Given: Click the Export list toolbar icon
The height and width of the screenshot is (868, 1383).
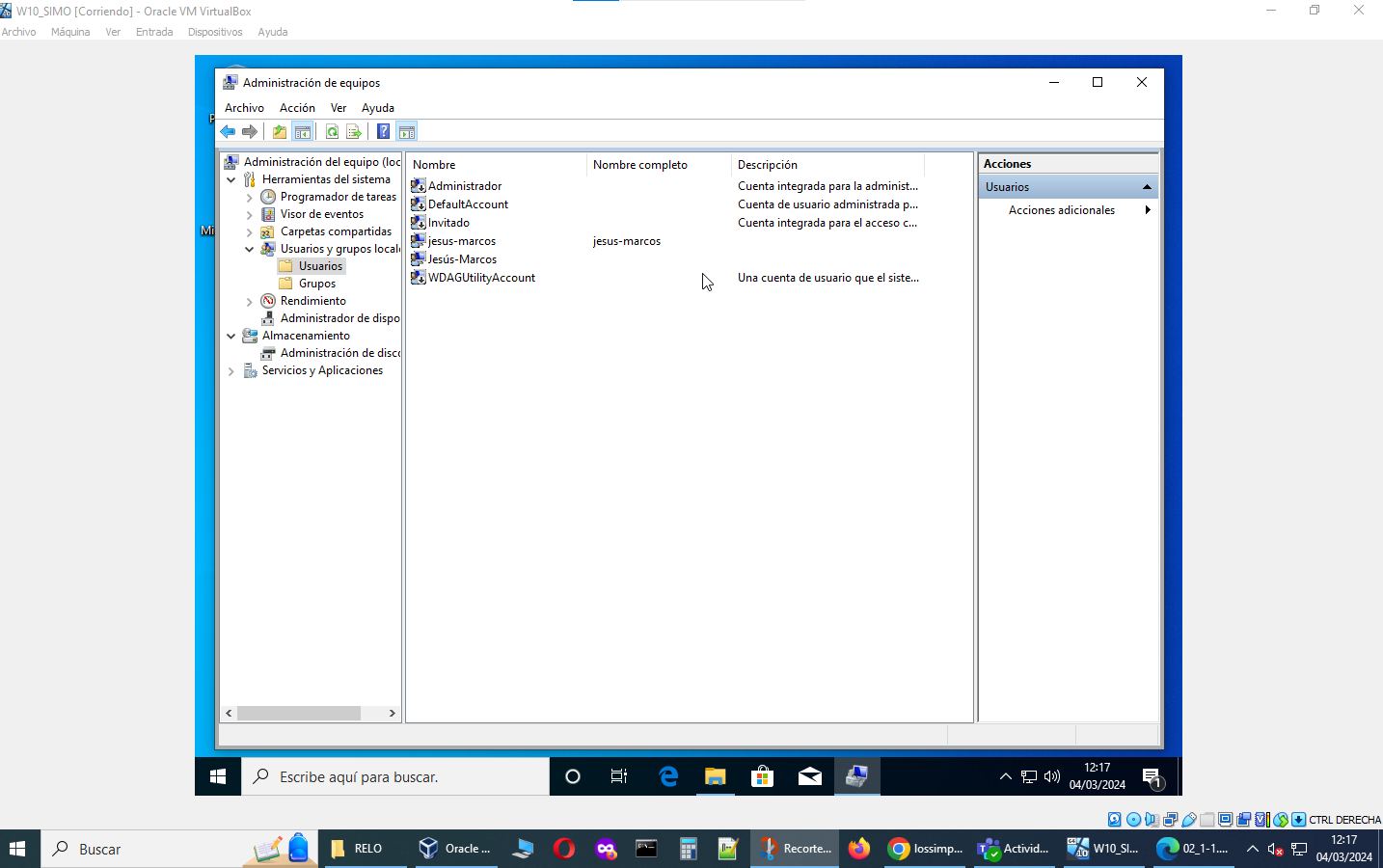Looking at the screenshot, I should 354,132.
